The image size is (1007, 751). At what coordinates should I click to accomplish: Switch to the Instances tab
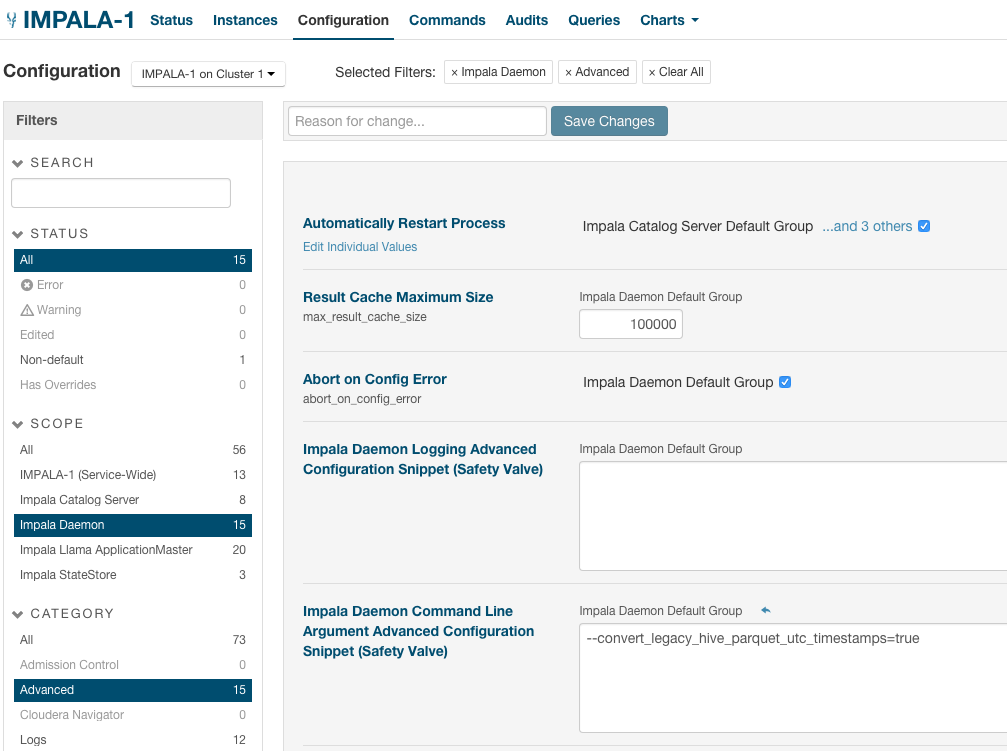click(x=245, y=20)
